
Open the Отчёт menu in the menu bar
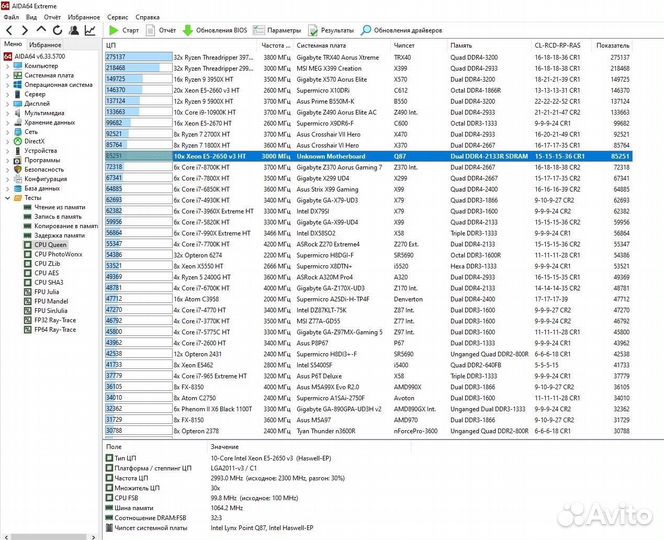tap(52, 17)
